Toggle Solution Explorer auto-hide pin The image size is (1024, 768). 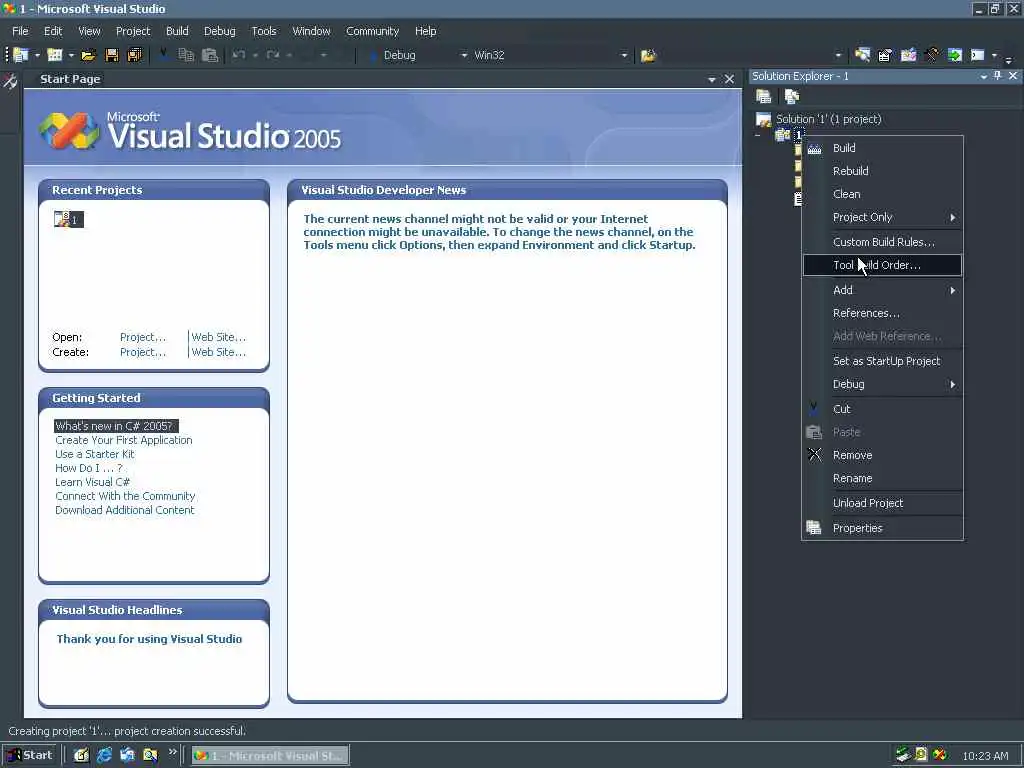click(997, 76)
